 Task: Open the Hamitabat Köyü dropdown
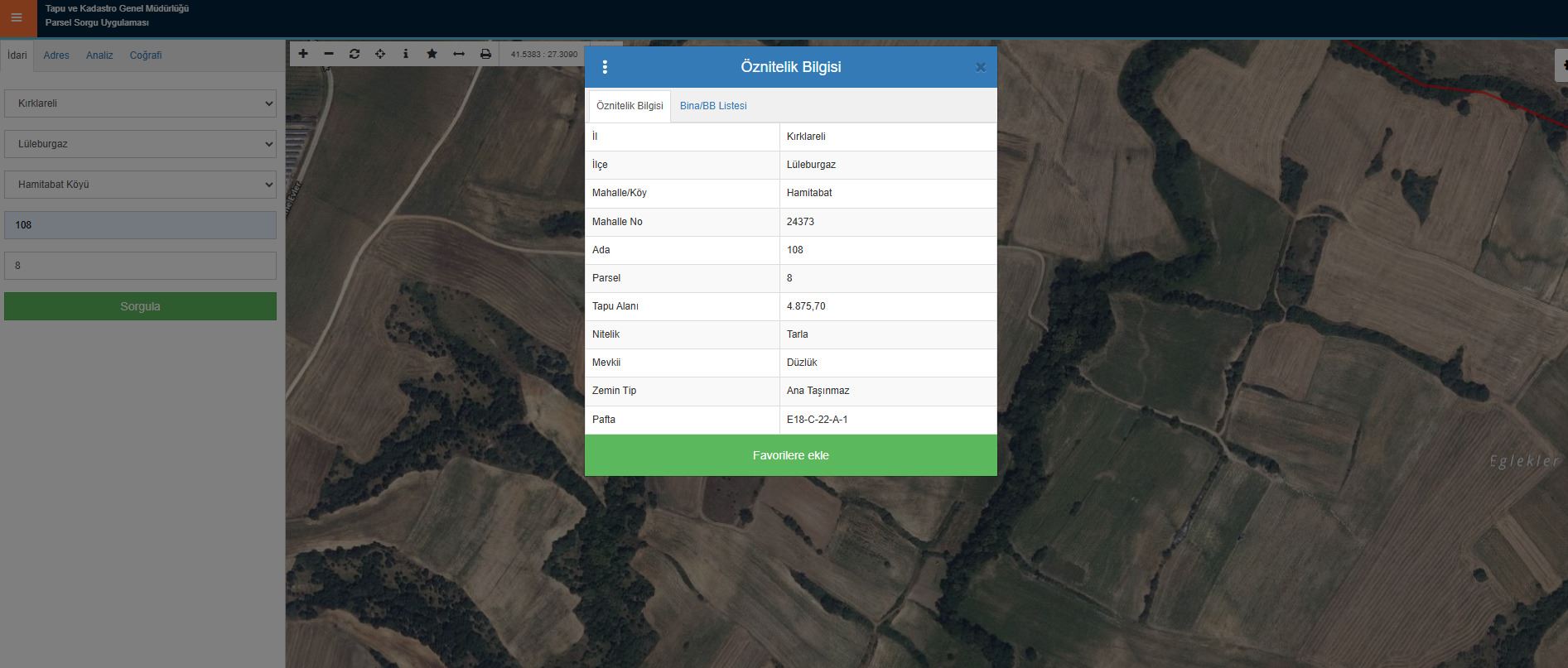point(140,185)
